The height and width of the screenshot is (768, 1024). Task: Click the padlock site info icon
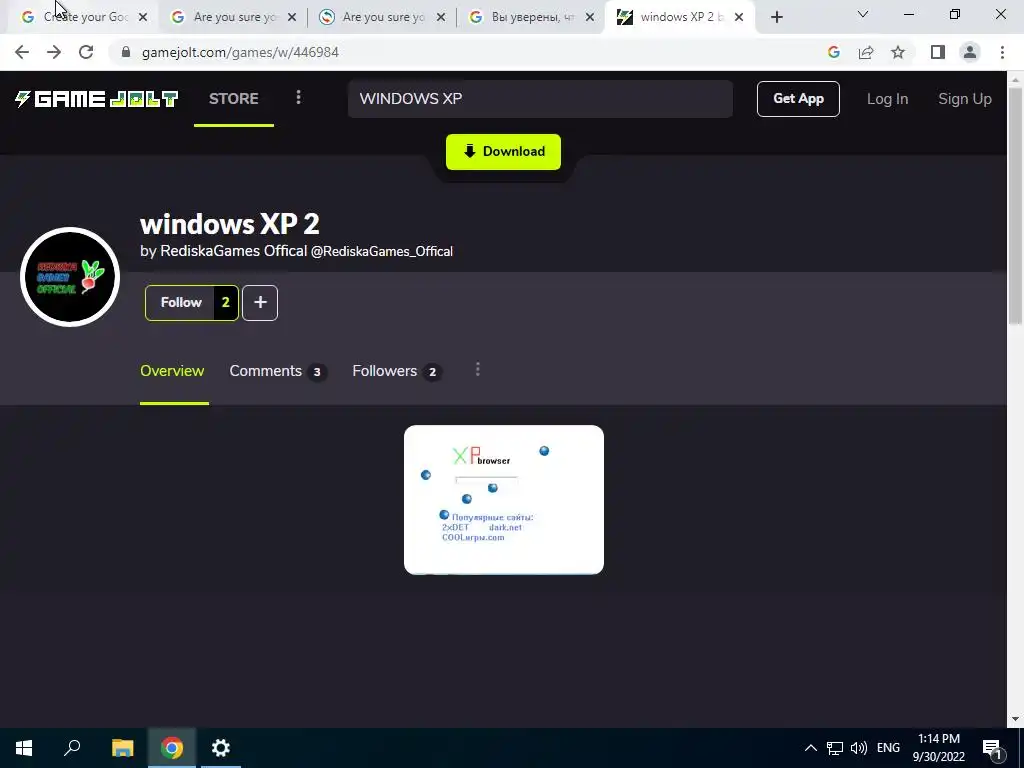(126, 52)
